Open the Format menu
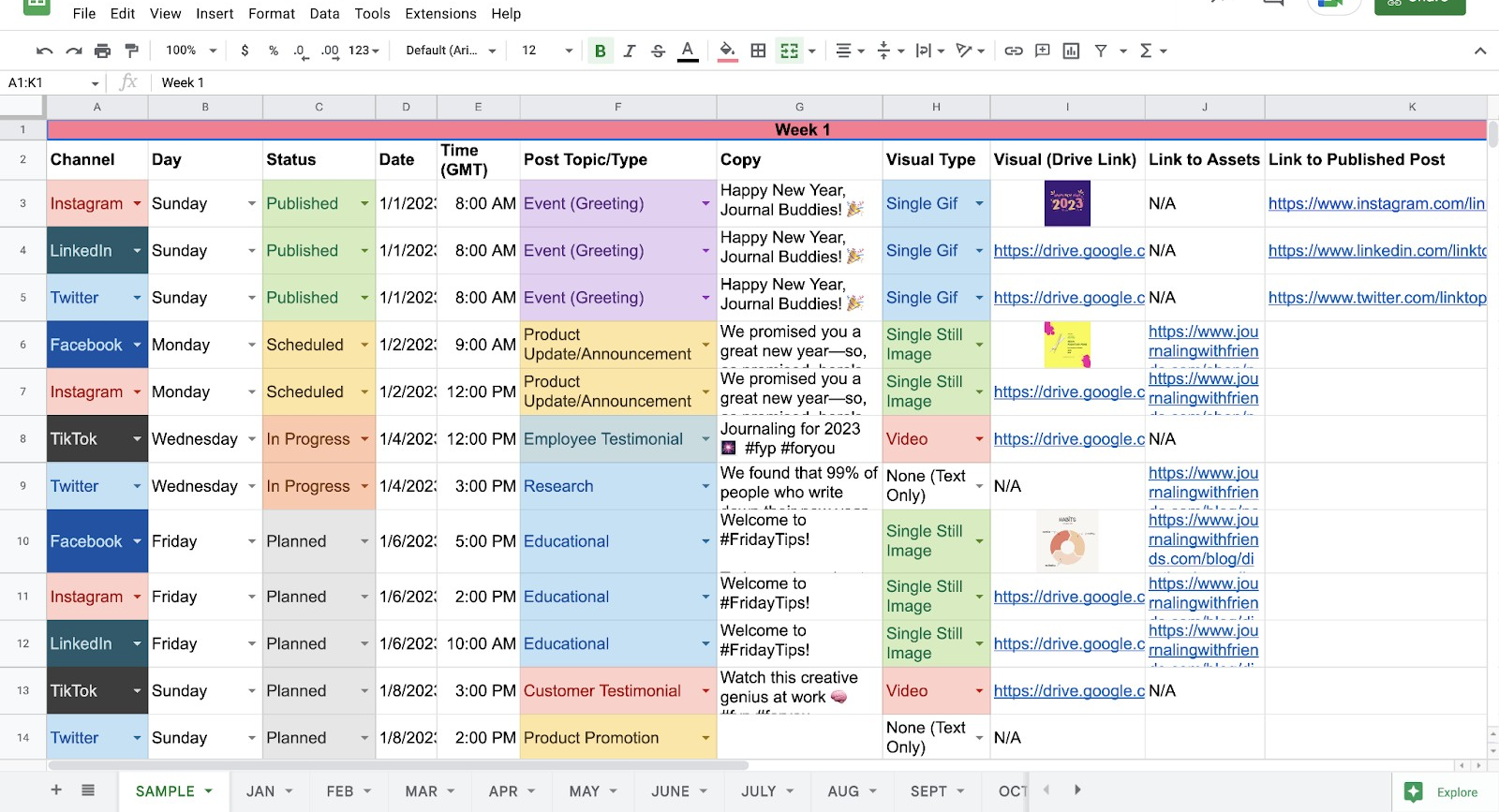The height and width of the screenshot is (812, 1499). pyautogui.click(x=272, y=13)
